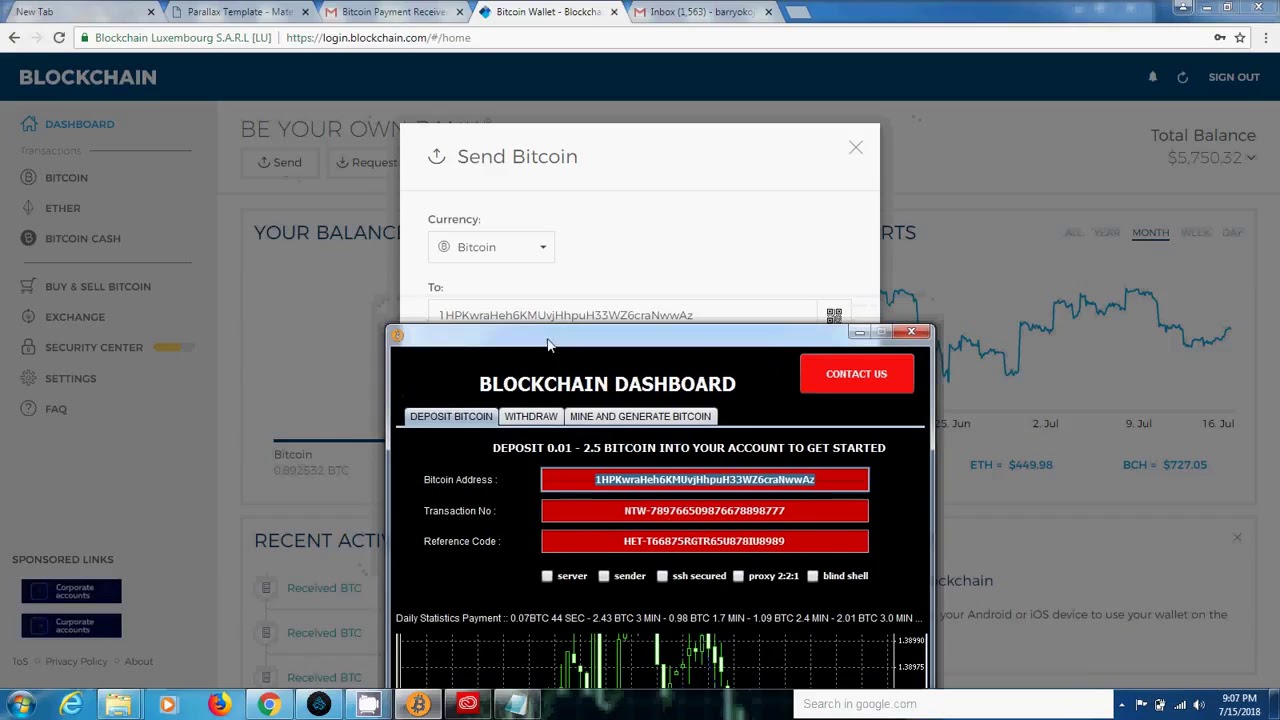Show hidden system tray icons
This screenshot has width=1280, height=720.
click(1122, 704)
